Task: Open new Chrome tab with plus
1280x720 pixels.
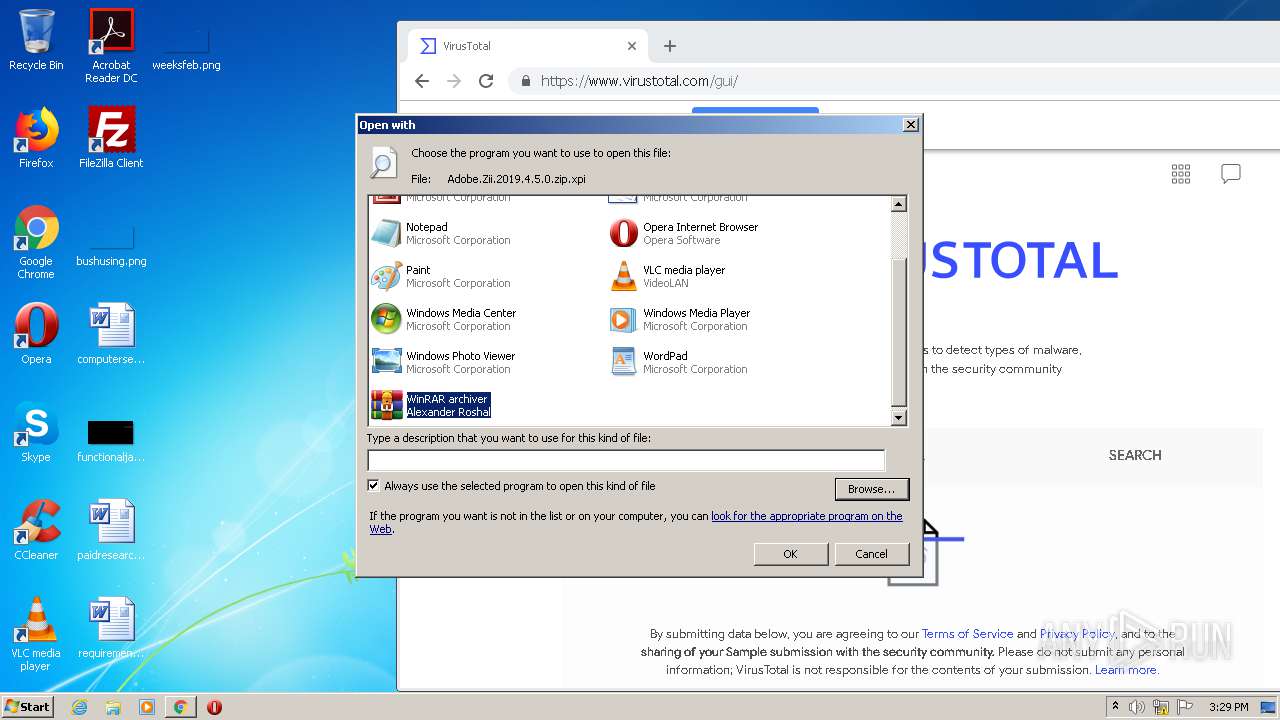Action: [x=670, y=46]
